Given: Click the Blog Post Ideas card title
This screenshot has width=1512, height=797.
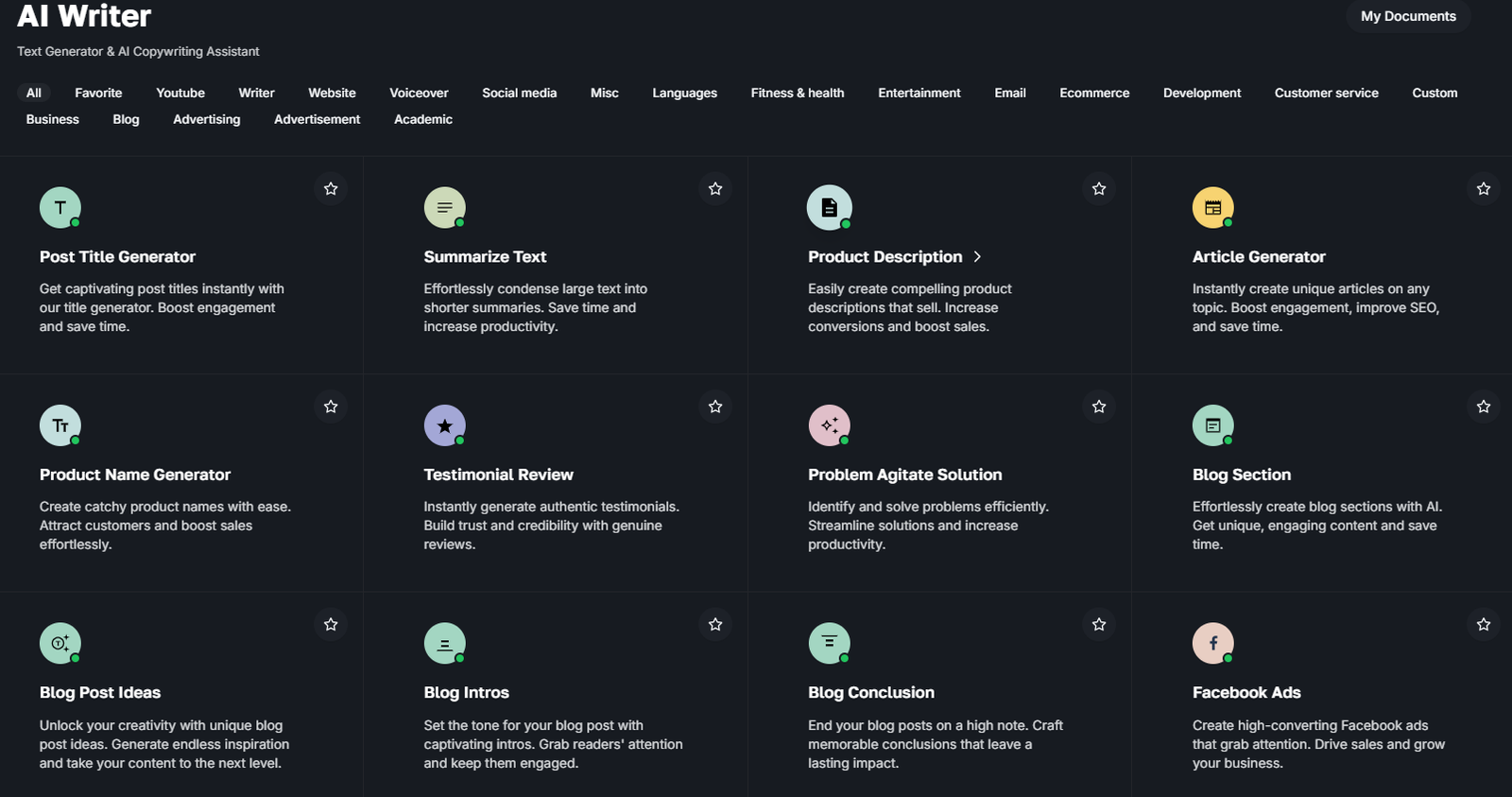Looking at the screenshot, I should pyautogui.click(x=100, y=693).
